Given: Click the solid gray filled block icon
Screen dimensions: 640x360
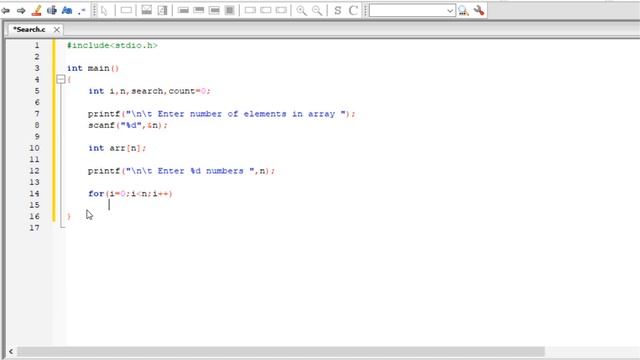Looking at the screenshot, I should point(230,10).
